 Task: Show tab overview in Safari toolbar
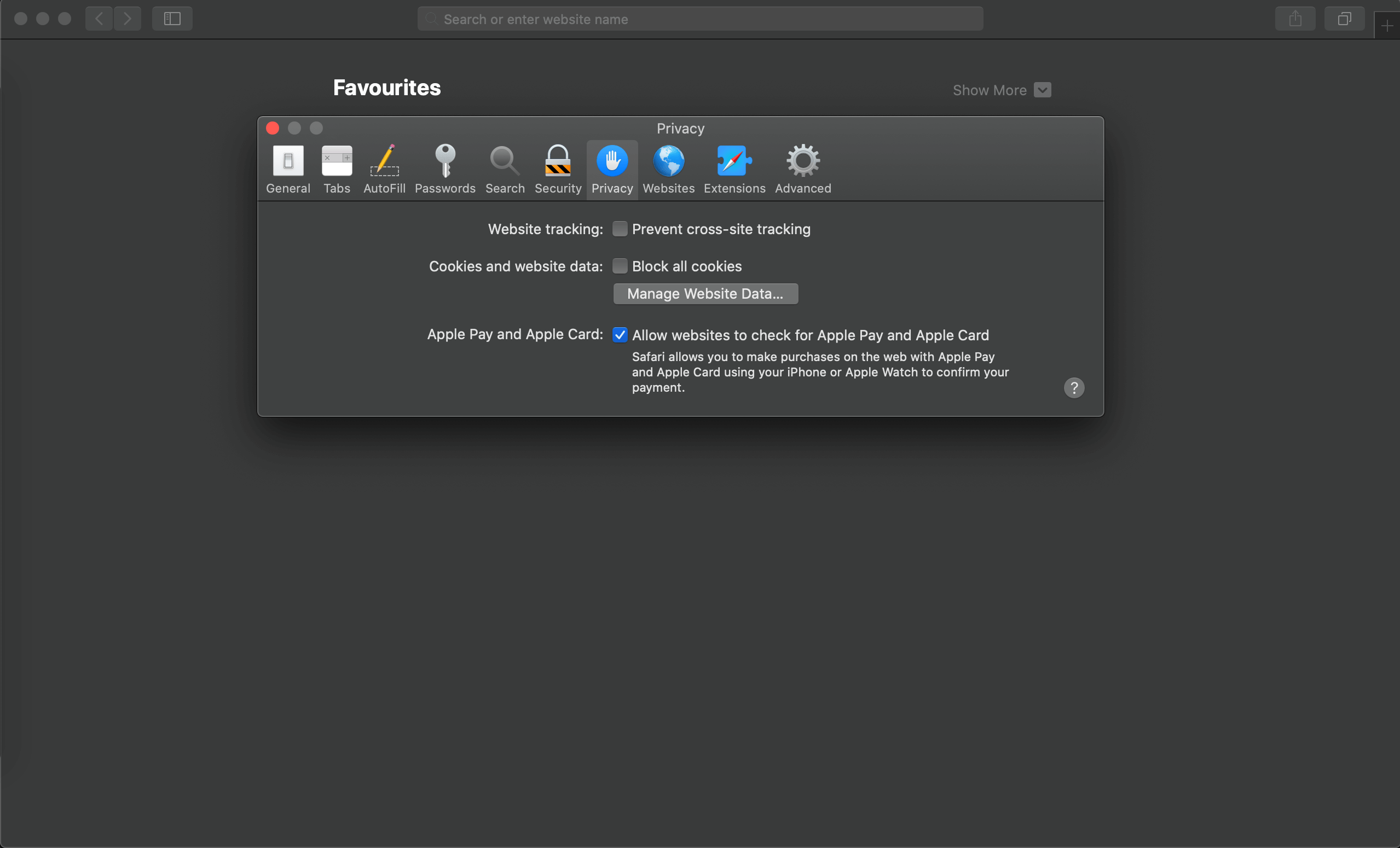click(x=1344, y=19)
